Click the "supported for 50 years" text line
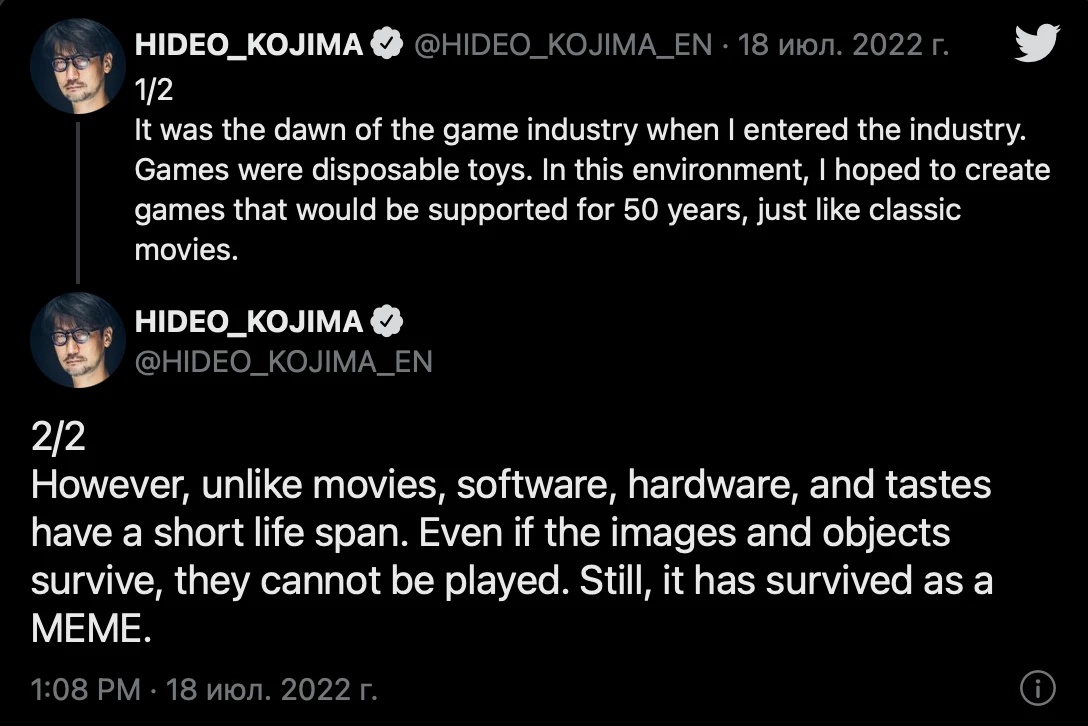 pos(547,210)
